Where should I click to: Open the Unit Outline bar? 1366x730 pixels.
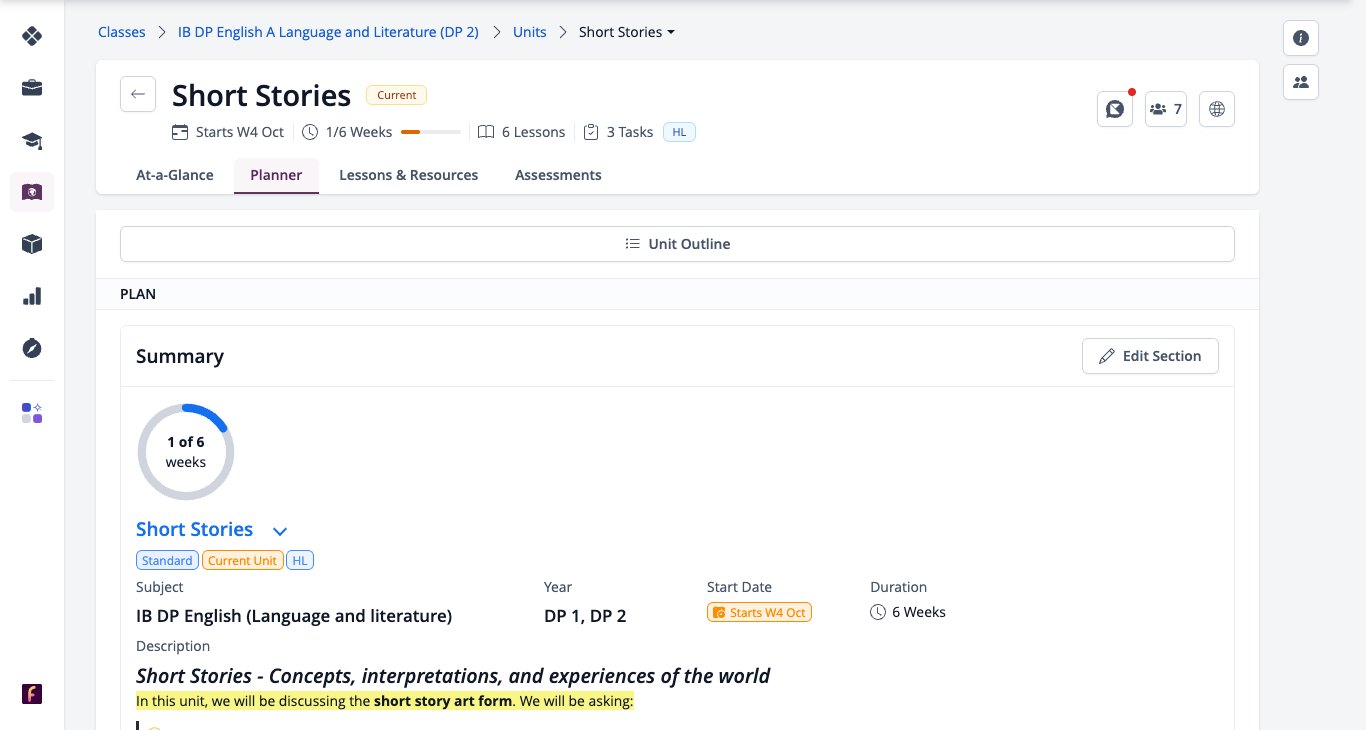pos(677,244)
